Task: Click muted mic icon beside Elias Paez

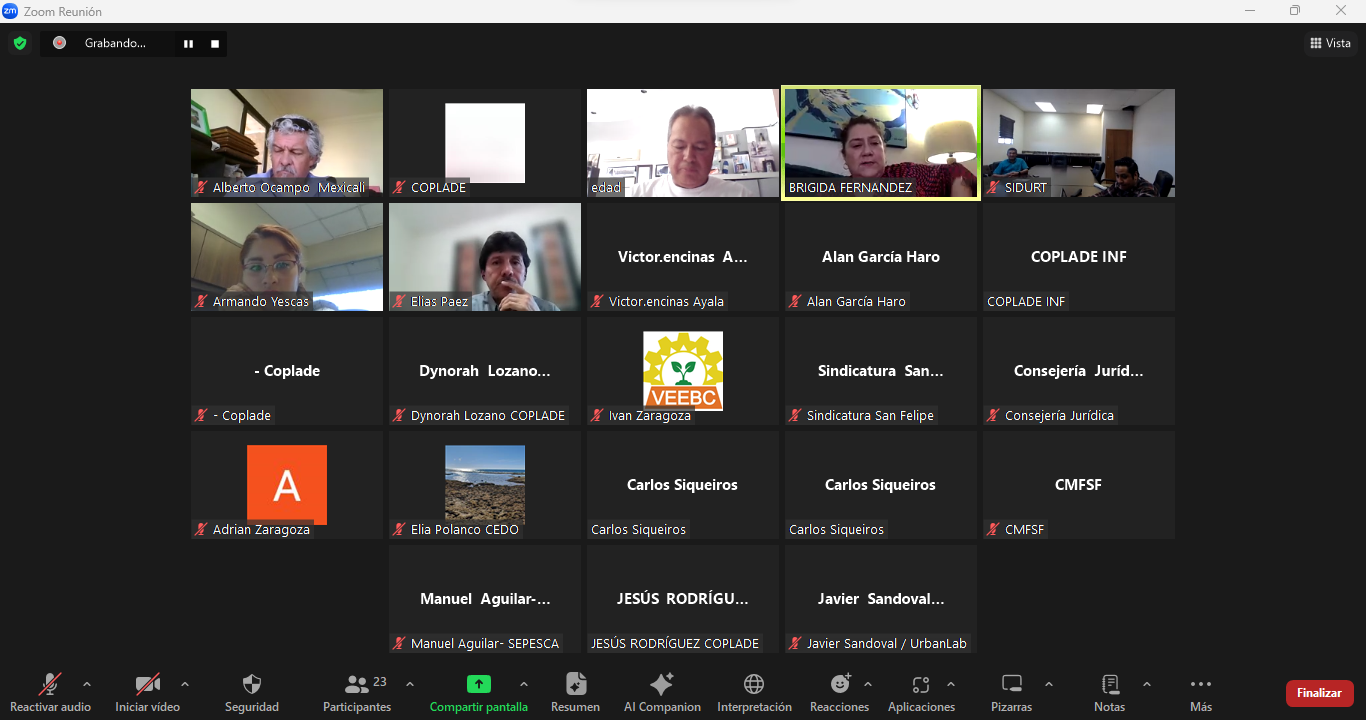Action: pos(400,301)
